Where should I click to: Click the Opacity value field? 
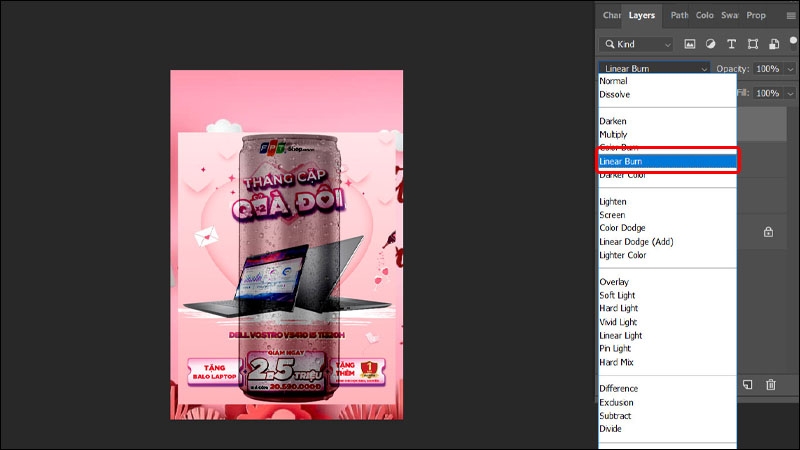pyautogui.click(x=768, y=68)
